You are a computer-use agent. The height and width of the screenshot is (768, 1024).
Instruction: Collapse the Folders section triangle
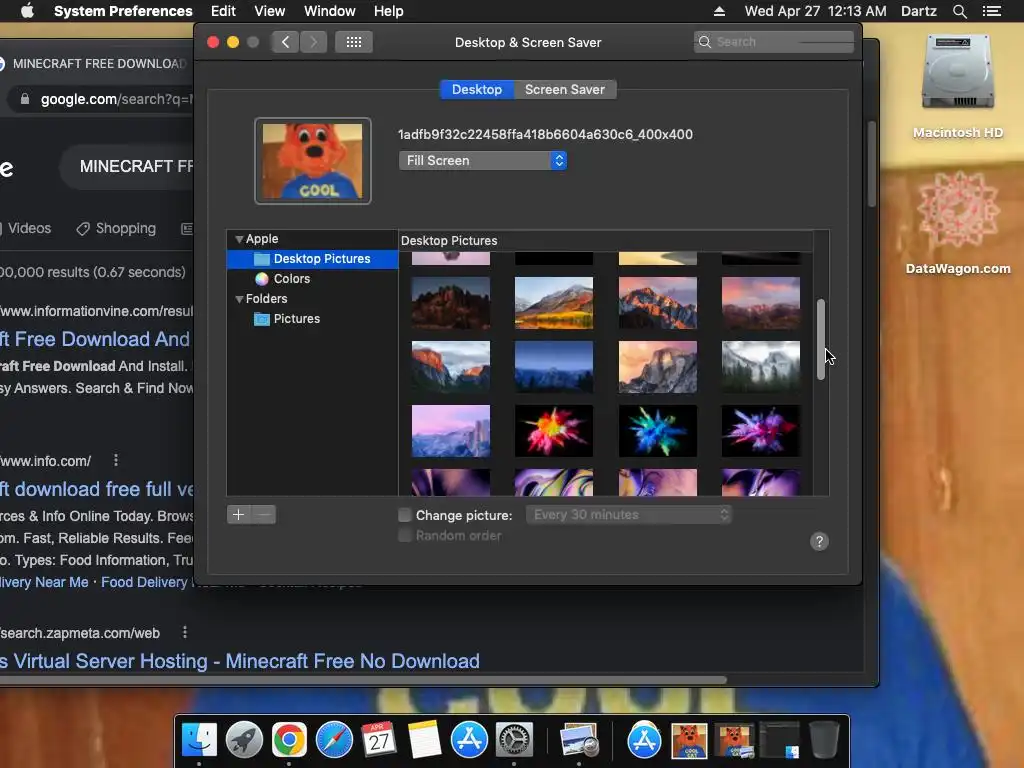pos(239,299)
